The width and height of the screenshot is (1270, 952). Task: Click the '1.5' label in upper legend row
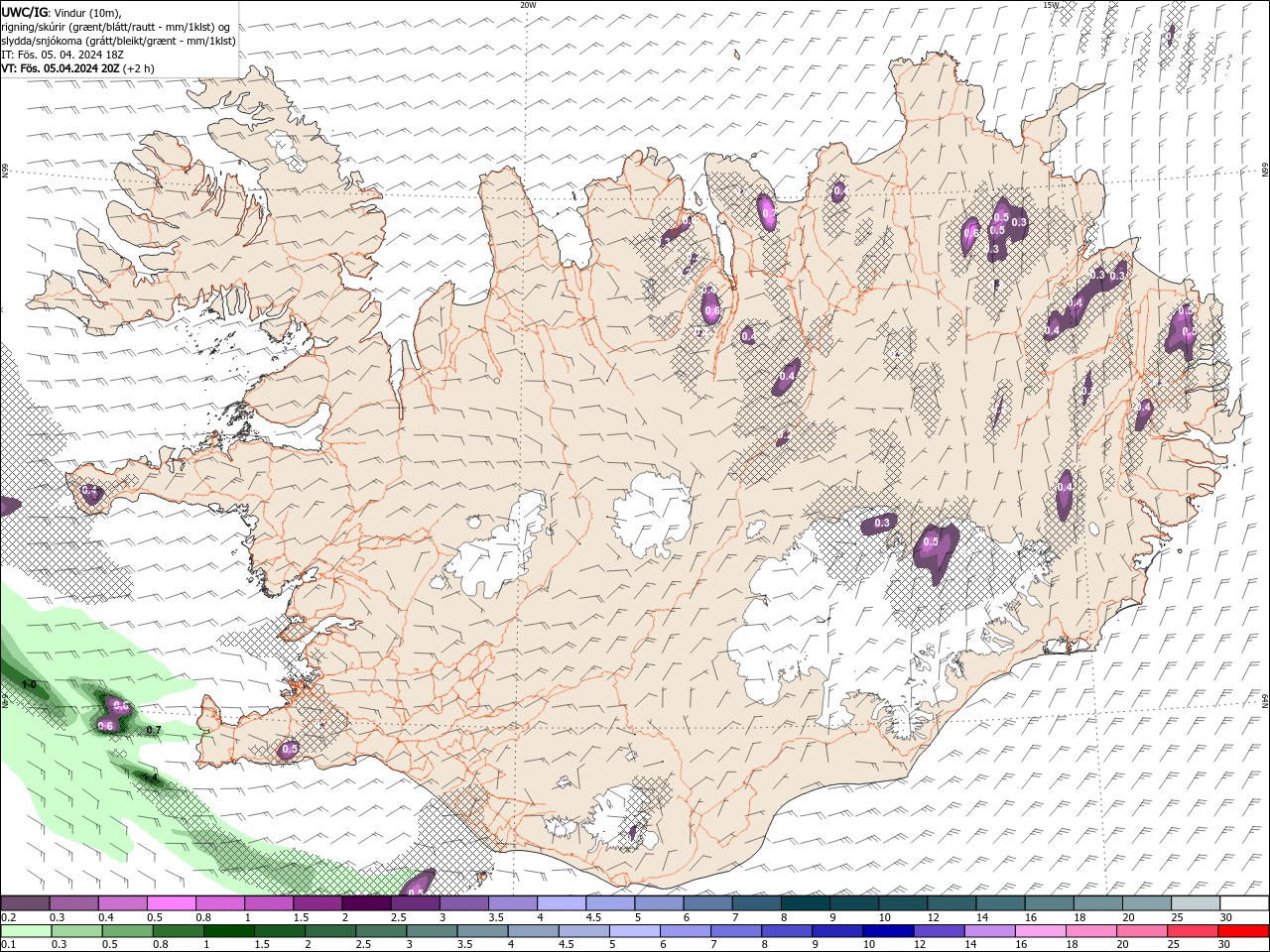tap(300, 917)
